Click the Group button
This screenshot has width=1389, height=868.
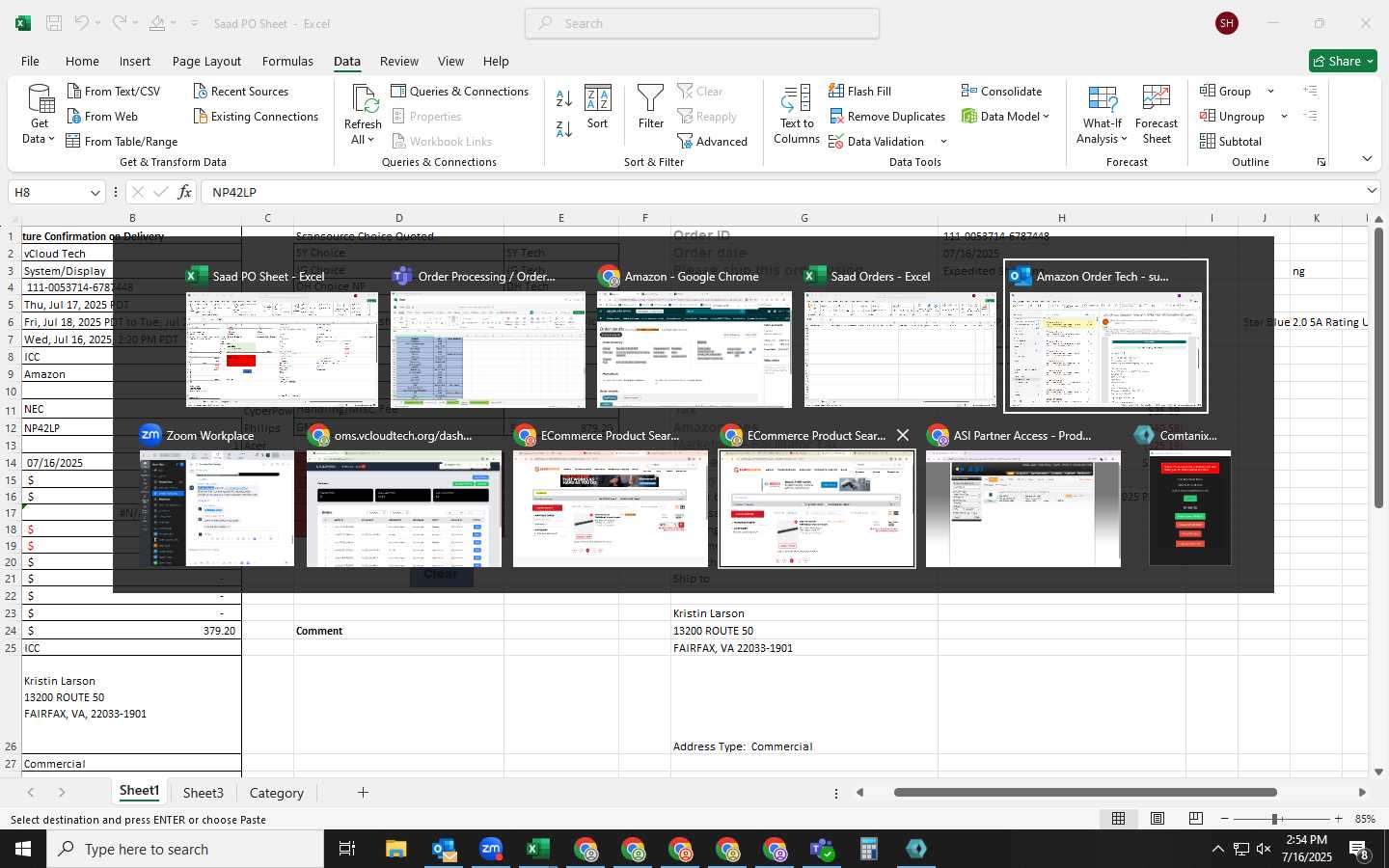coord(1226,91)
